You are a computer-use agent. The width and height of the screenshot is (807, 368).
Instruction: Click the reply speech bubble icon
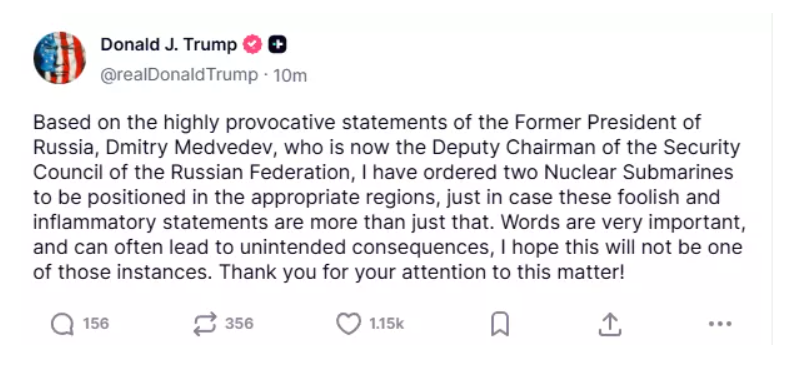(62, 324)
